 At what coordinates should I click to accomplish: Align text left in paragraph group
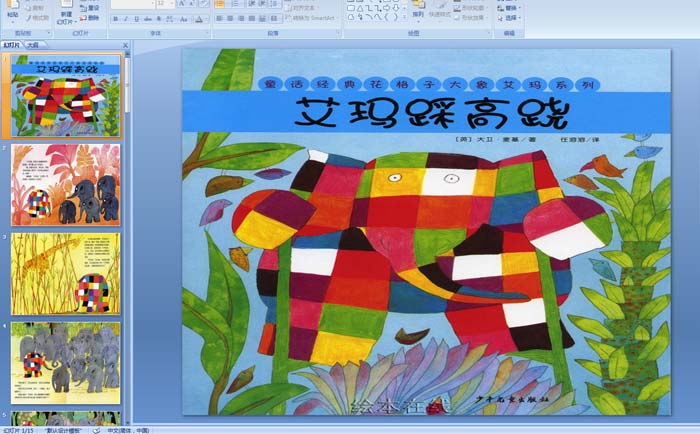[219, 19]
